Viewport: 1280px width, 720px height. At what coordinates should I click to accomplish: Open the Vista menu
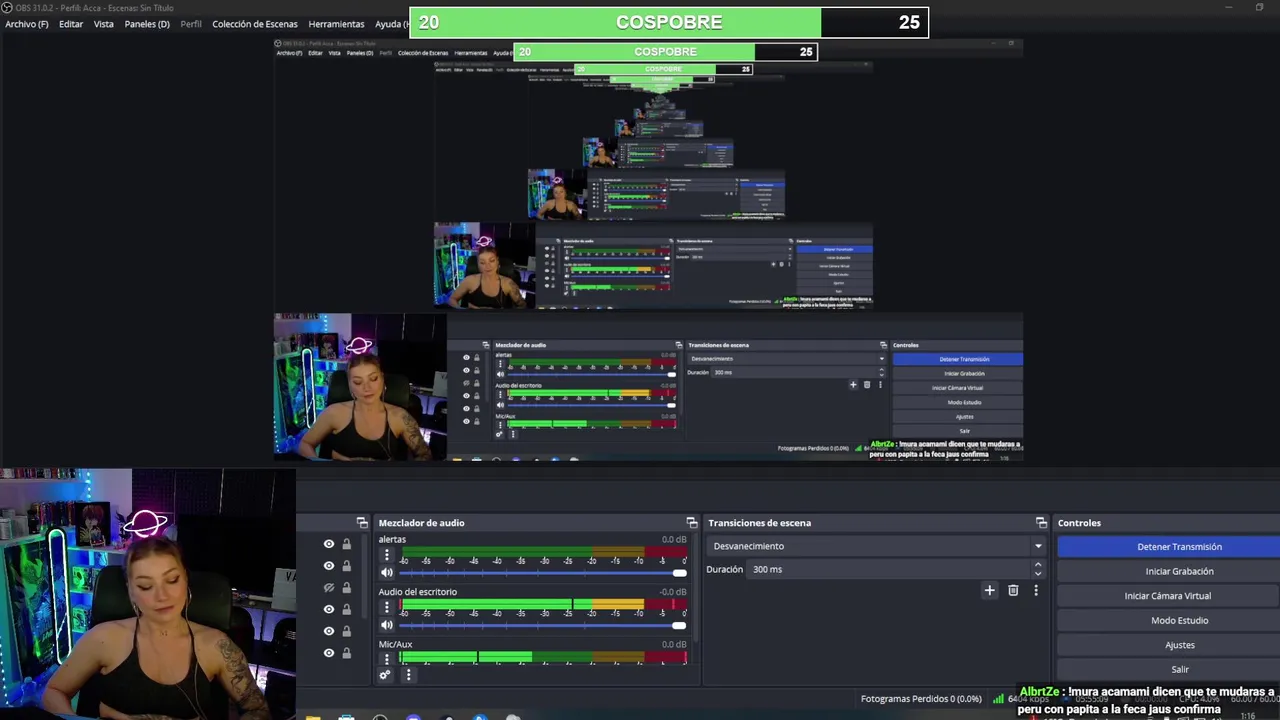(104, 24)
